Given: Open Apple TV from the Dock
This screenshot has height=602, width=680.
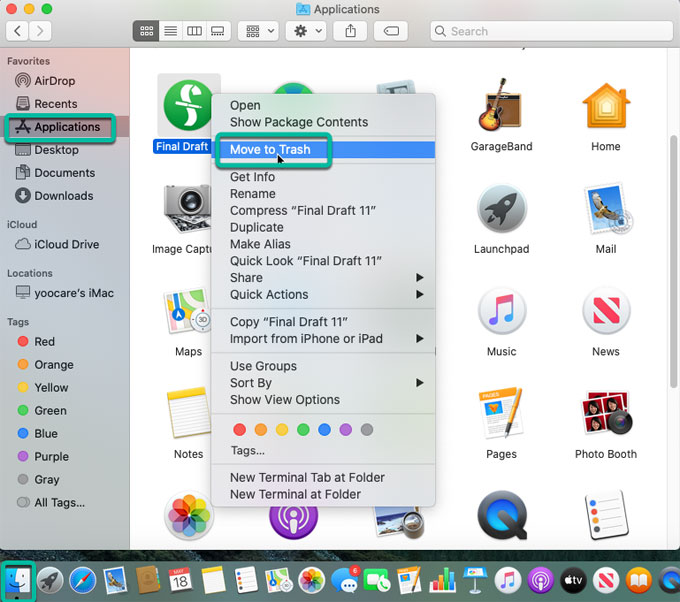Looking at the screenshot, I should point(573,580).
